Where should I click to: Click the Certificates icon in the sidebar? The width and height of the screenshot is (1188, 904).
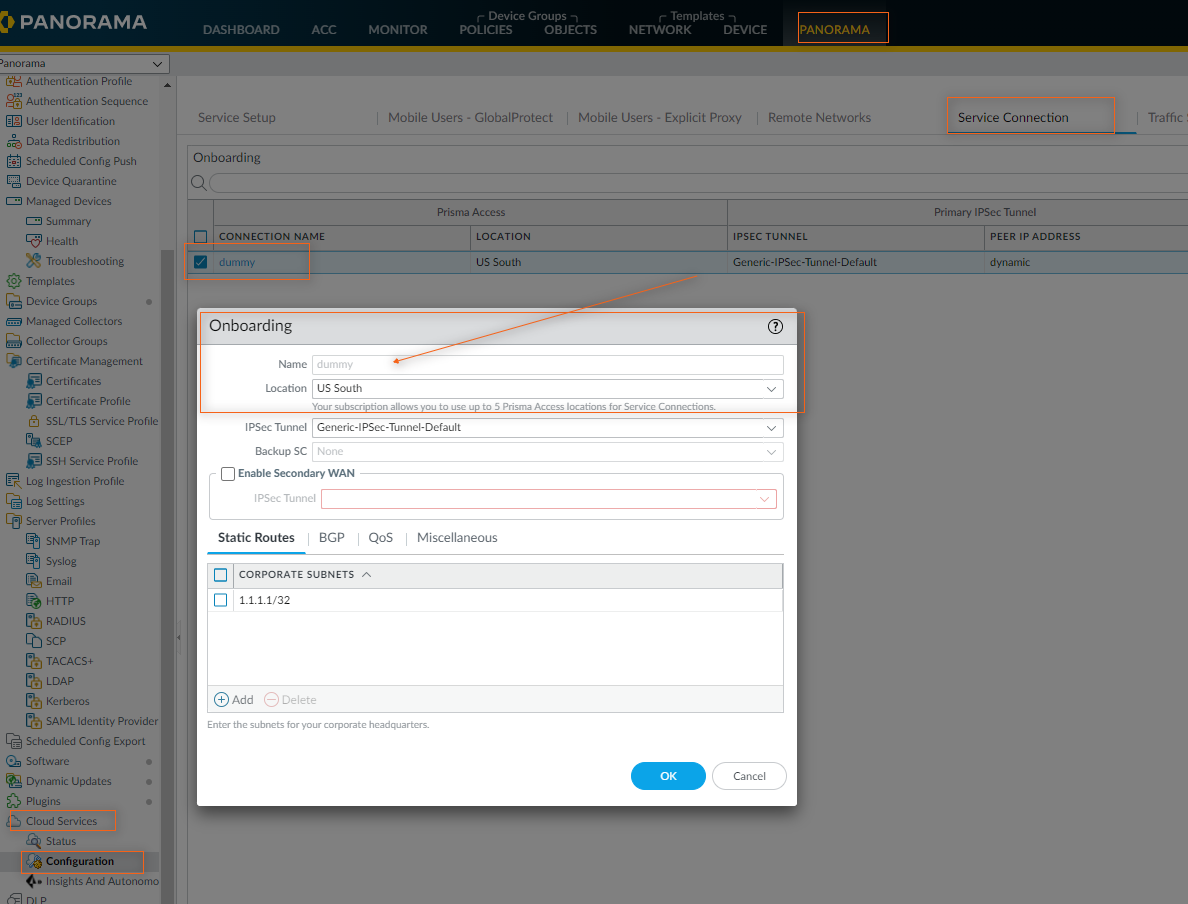point(34,381)
